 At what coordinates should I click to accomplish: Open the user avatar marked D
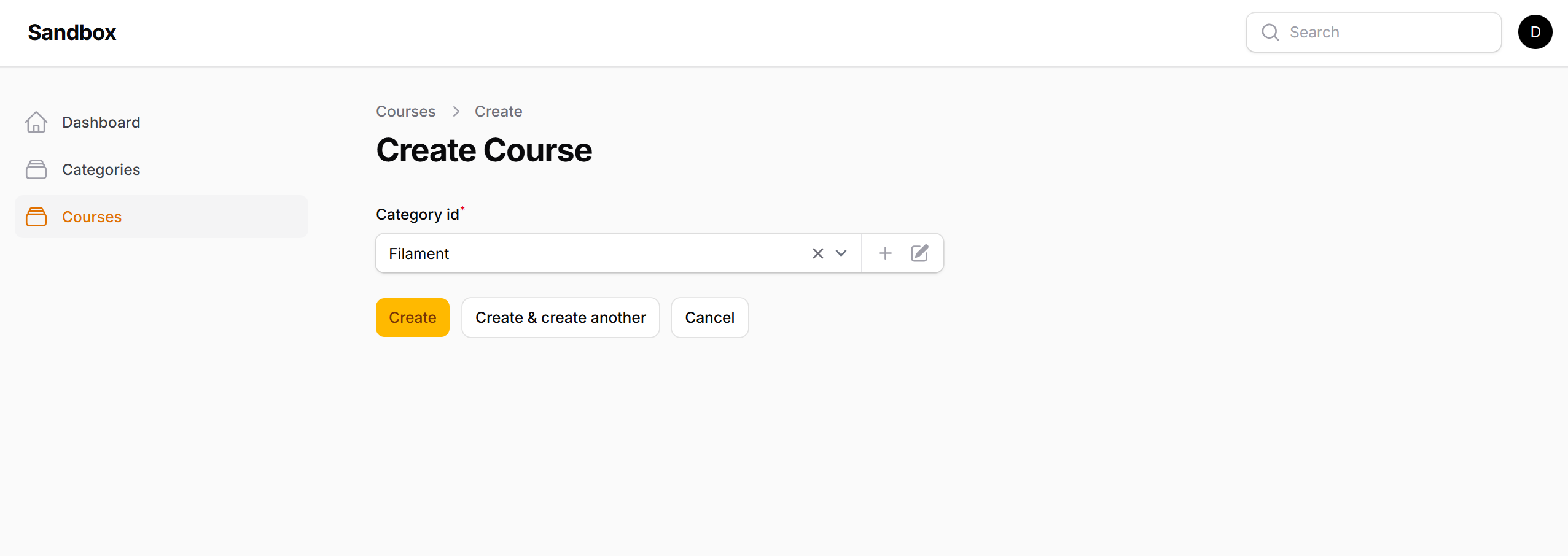click(x=1535, y=31)
